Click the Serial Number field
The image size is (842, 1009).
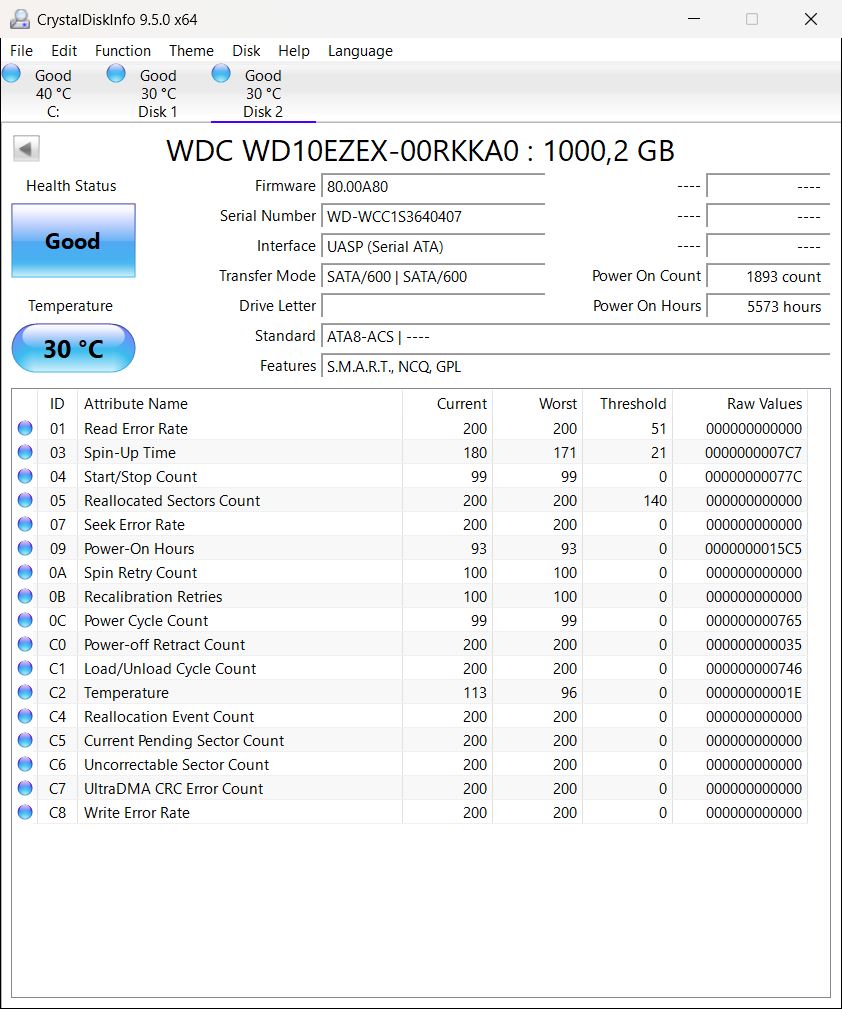432,216
